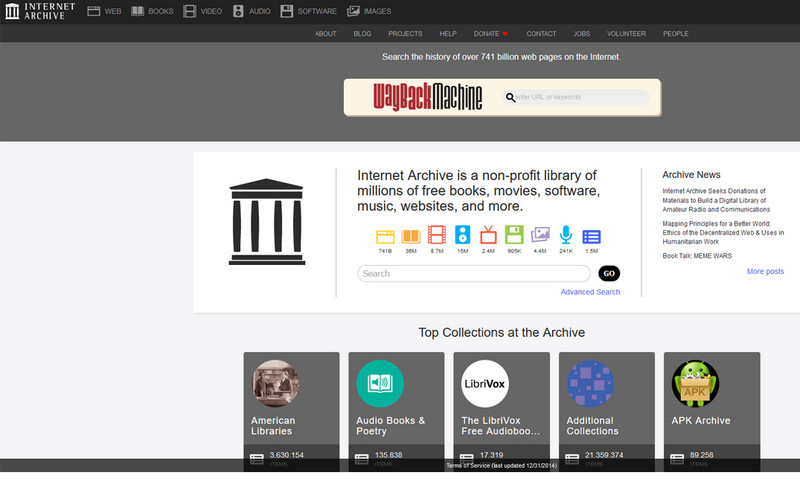Click the 89,258 items count
Screen dimensions: 800x484
click(x=702, y=455)
